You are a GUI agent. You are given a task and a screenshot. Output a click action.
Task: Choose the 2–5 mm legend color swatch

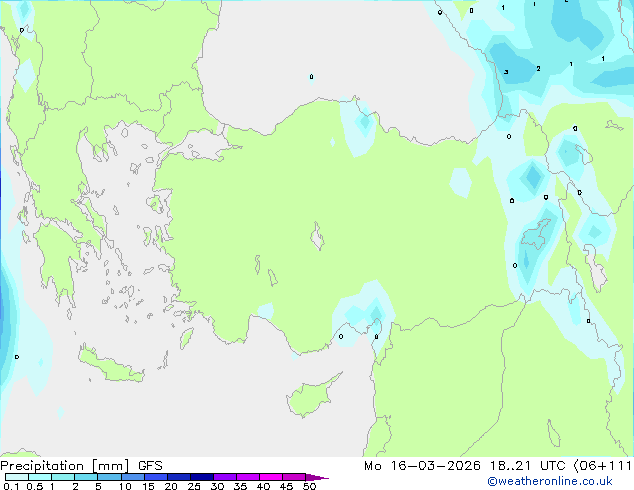click(86, 477)
